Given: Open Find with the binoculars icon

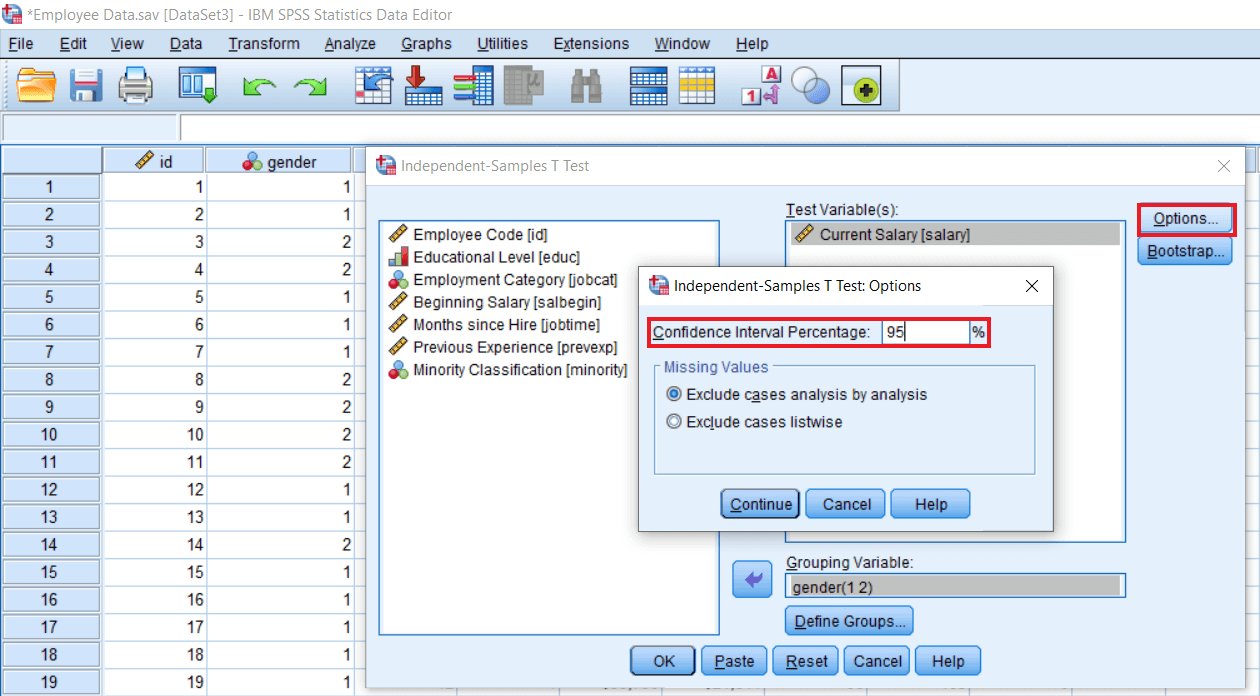Looking at the screenshot, I should point(587,87).
